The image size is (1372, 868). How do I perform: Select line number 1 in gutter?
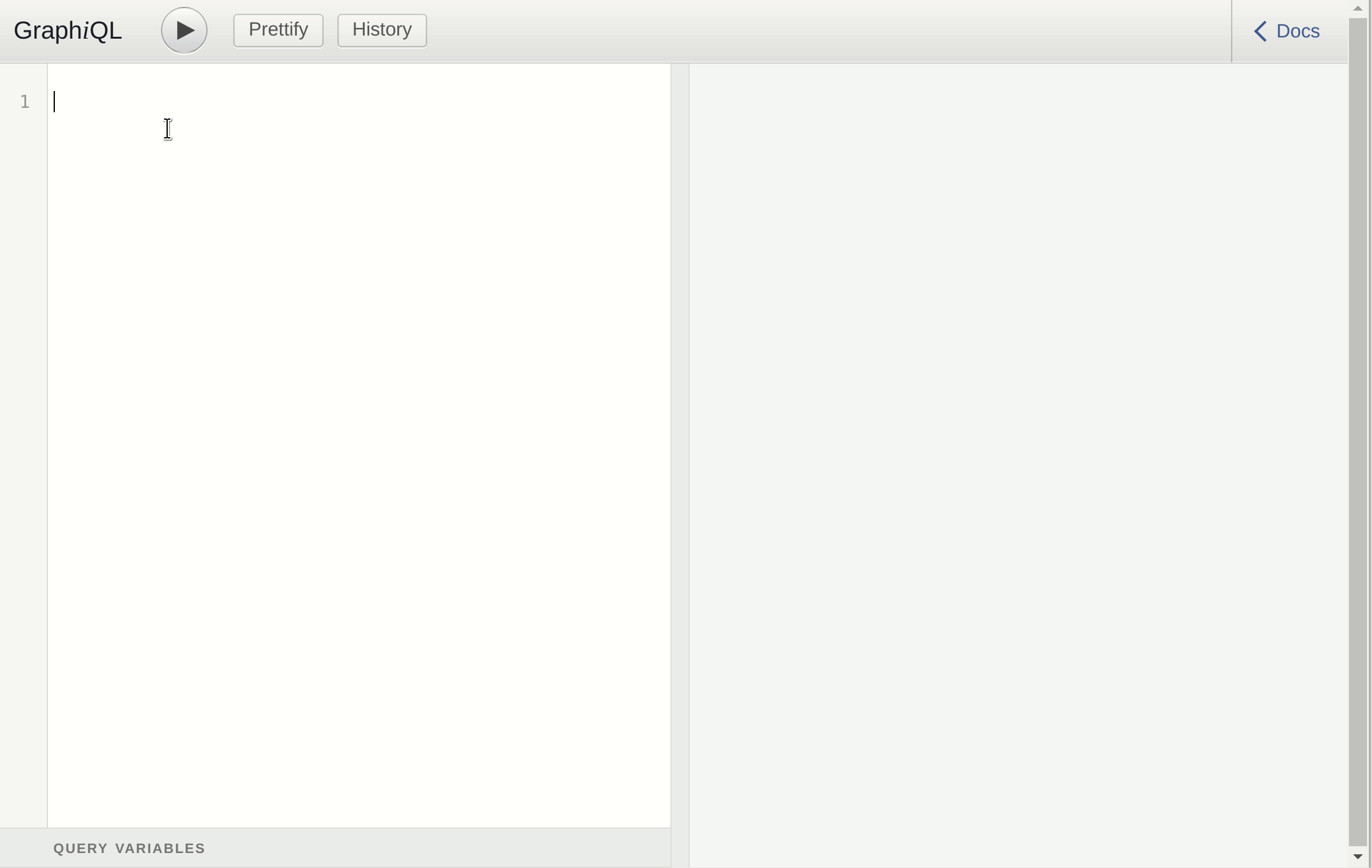(x=25, y=102)
